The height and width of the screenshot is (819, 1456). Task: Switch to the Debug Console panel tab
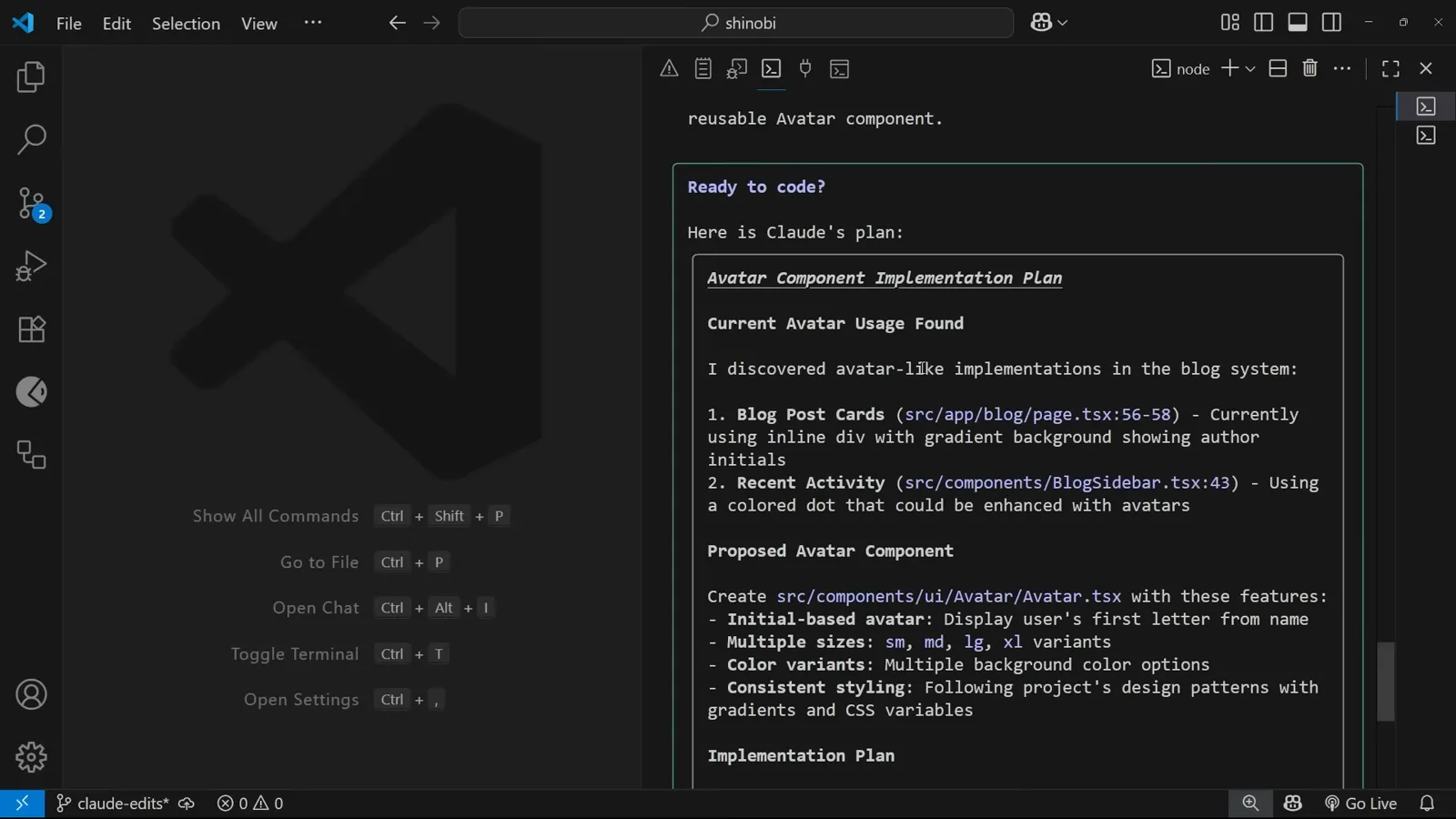(x=737, y=68)
